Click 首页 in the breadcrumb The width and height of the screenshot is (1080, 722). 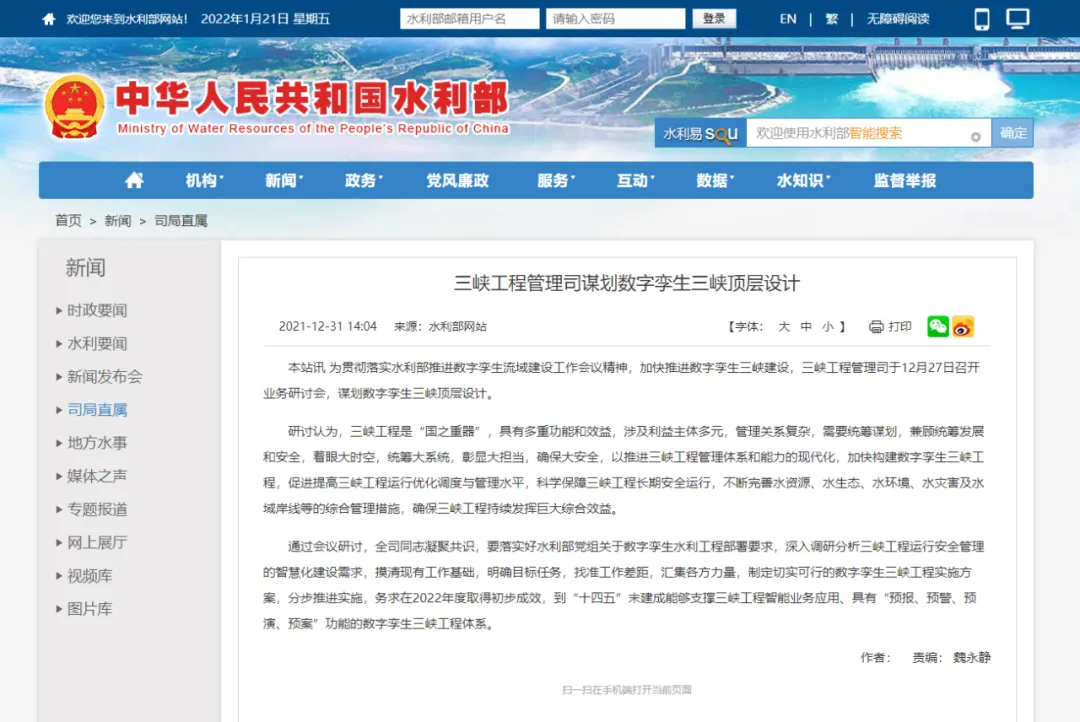(67, 221)
